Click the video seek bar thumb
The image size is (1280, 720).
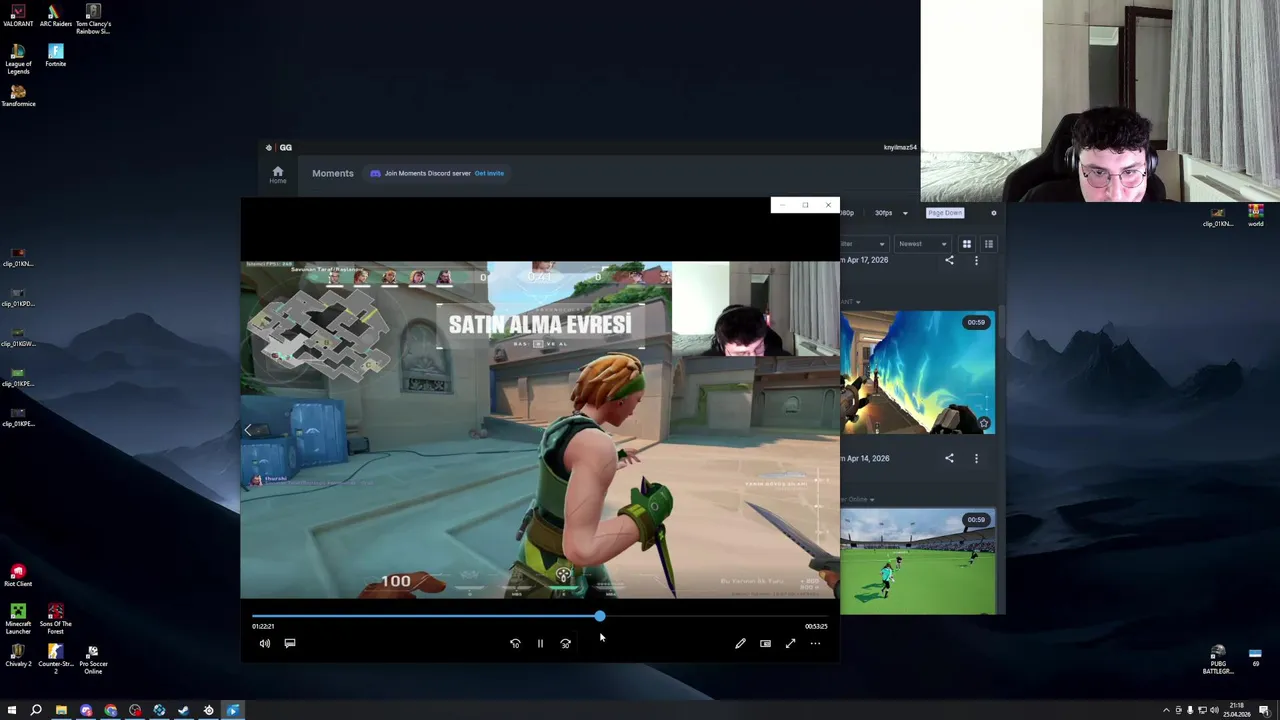[x=599, y=616]
